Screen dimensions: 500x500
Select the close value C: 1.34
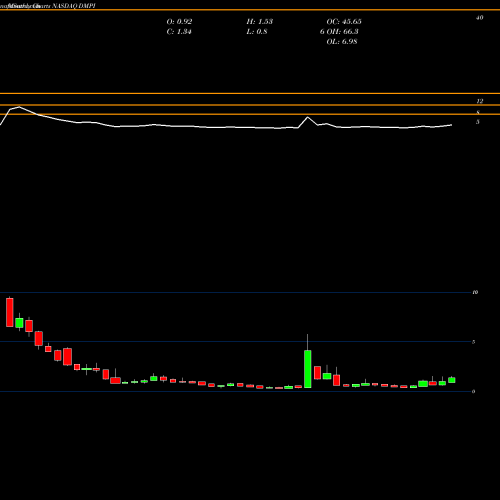179,32
